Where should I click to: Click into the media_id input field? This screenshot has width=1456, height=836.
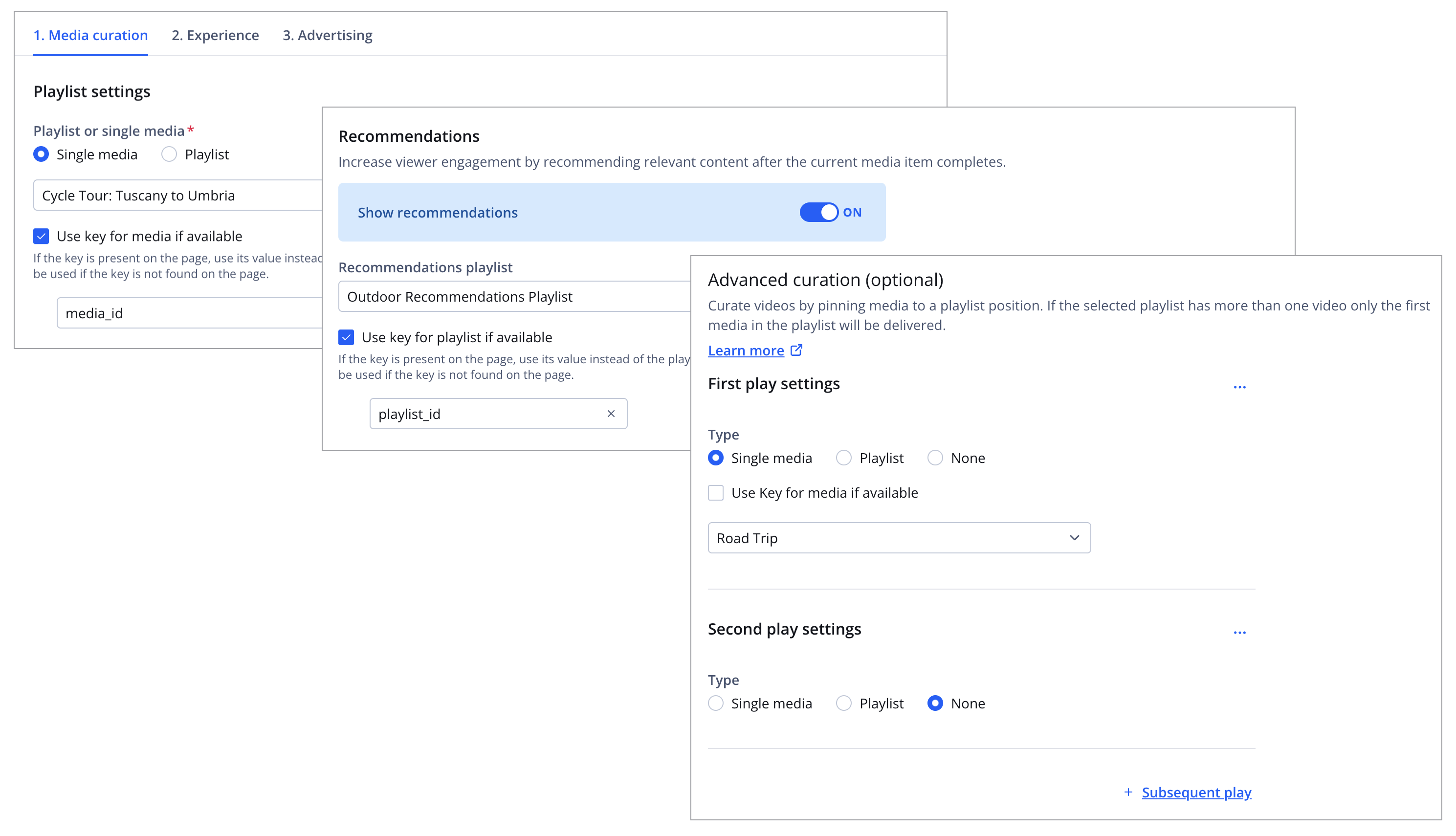(x=190, y=313)
